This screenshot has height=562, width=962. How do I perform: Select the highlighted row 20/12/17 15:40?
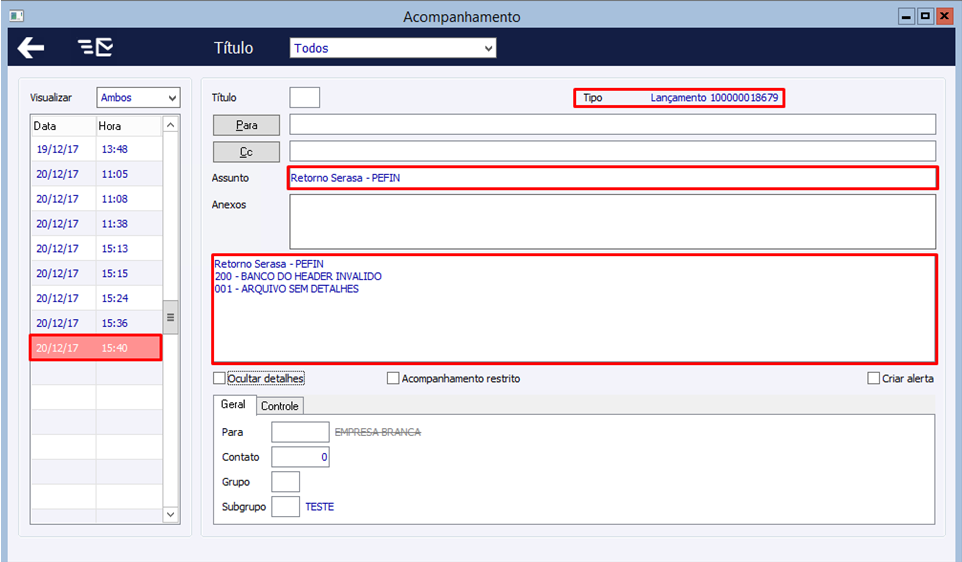point(96,348)
